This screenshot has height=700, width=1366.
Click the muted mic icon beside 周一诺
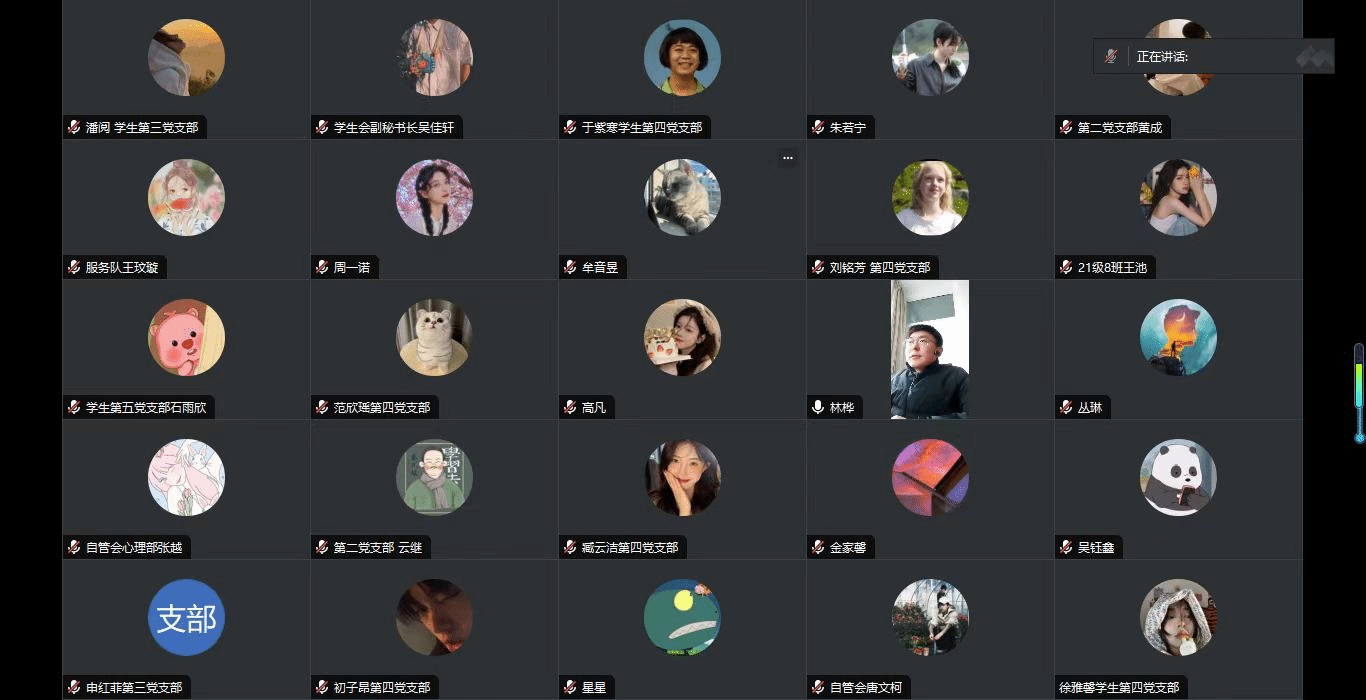[x=322, y=268]
